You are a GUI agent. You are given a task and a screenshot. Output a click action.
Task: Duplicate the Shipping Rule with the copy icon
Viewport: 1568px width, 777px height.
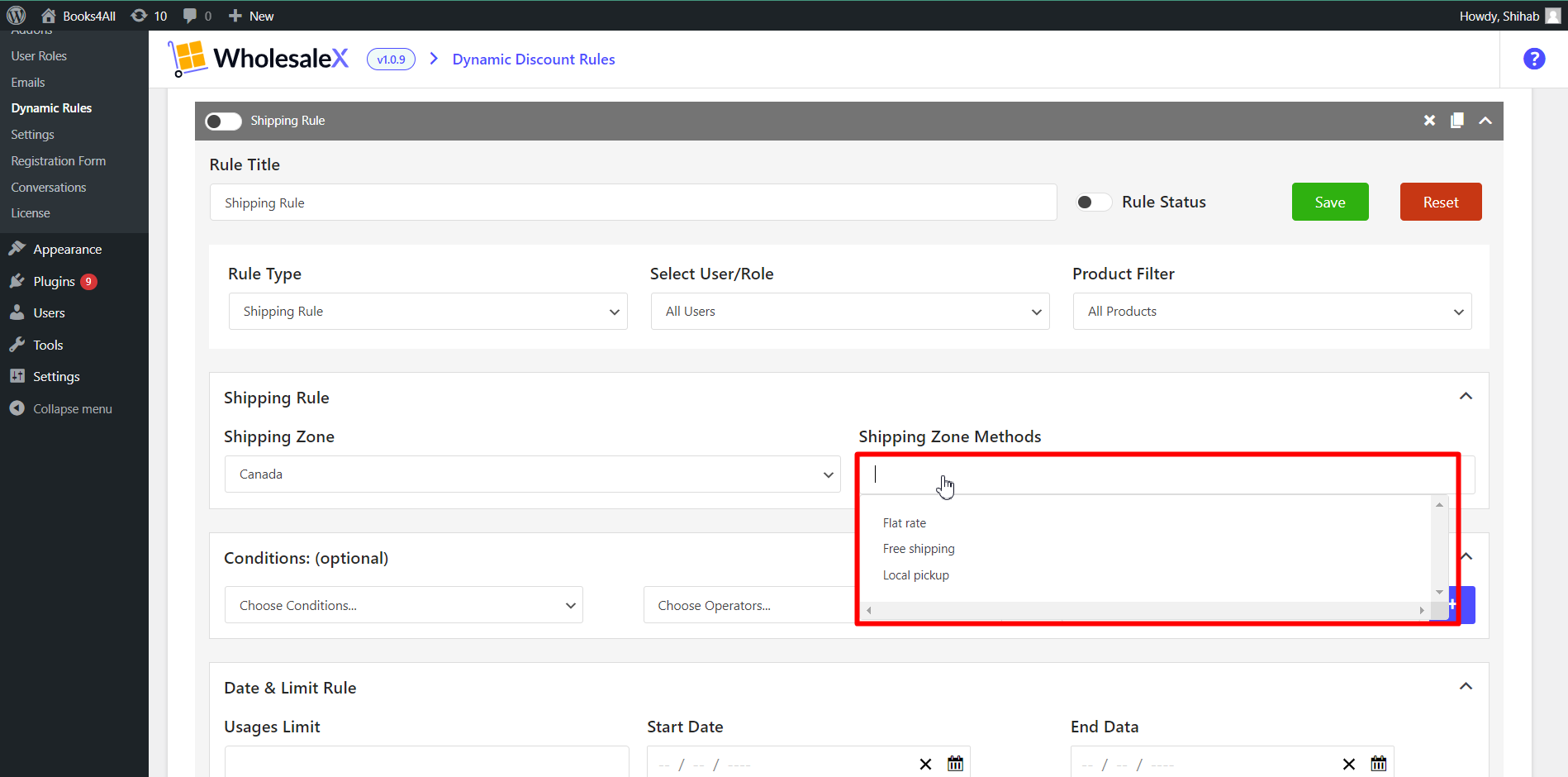tap(1457, 121)
